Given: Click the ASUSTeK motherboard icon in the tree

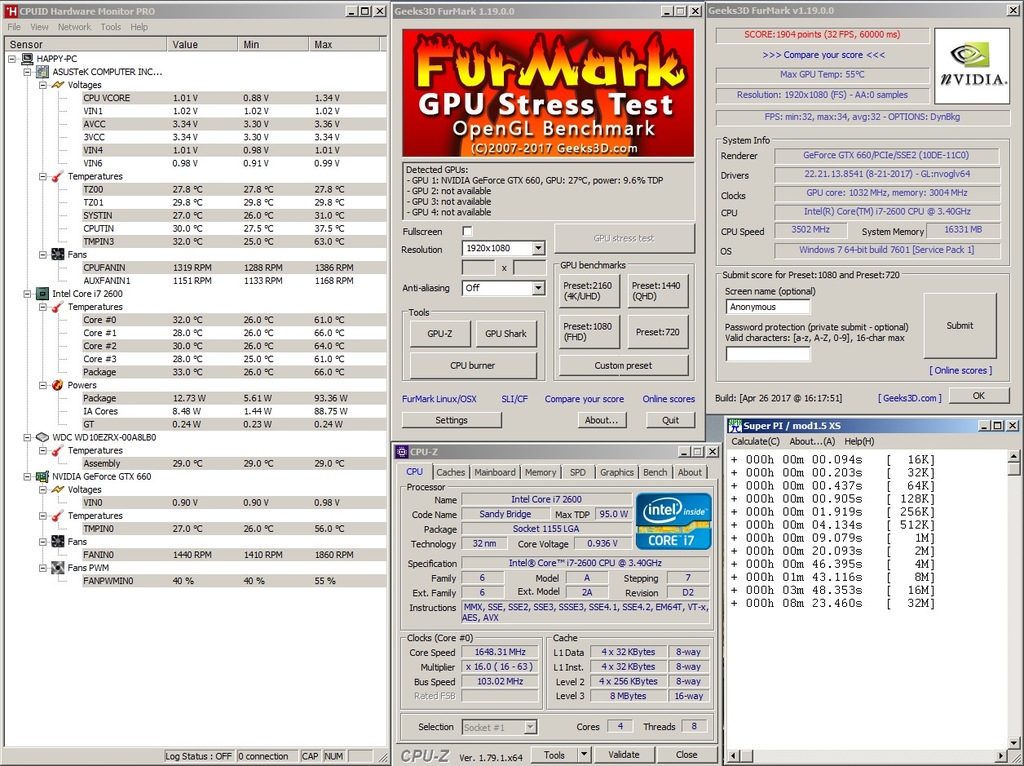Looking at the screenshot, I should tap(42, 72).
